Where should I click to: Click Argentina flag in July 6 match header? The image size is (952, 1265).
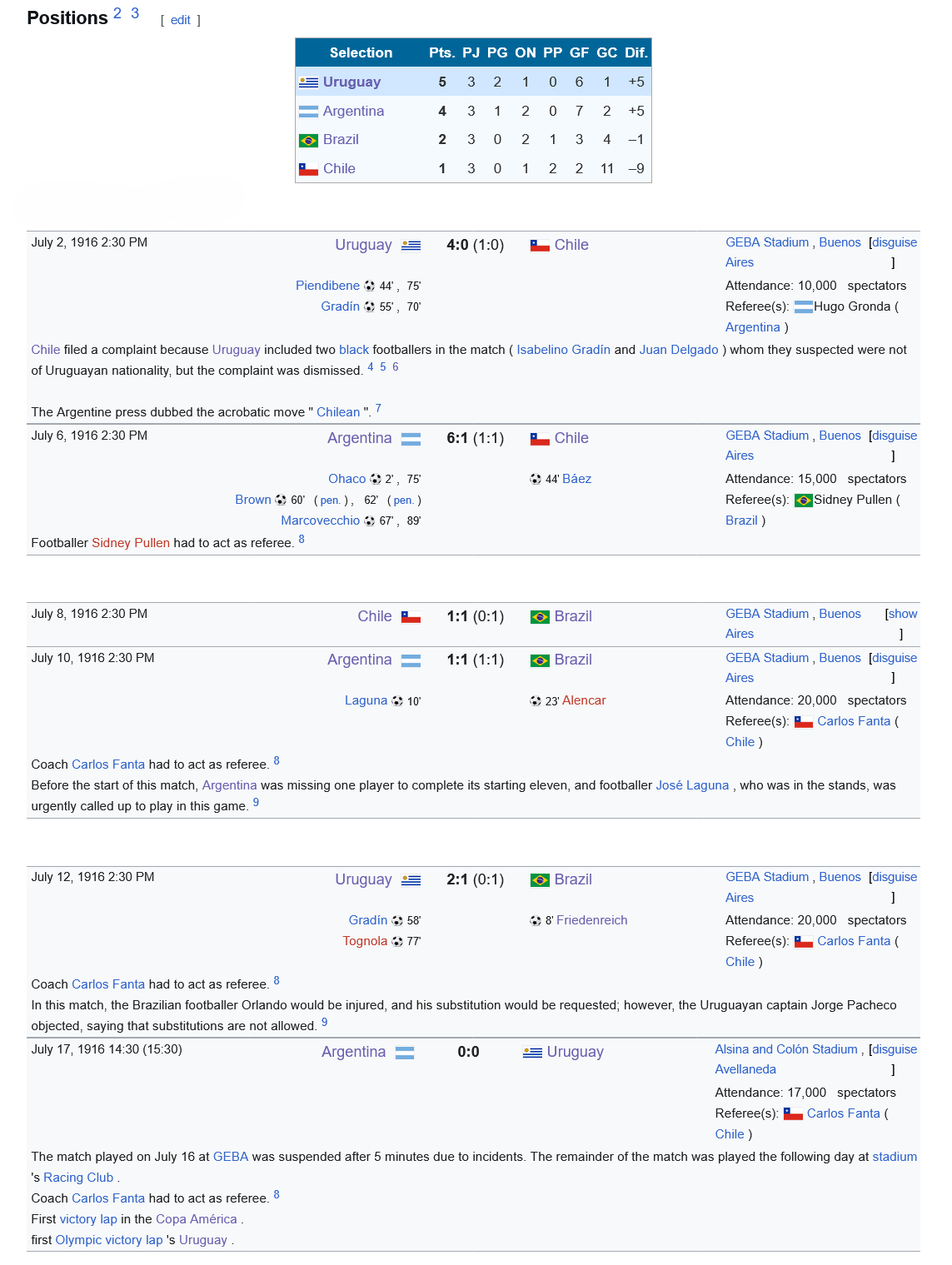coord(411,439)
